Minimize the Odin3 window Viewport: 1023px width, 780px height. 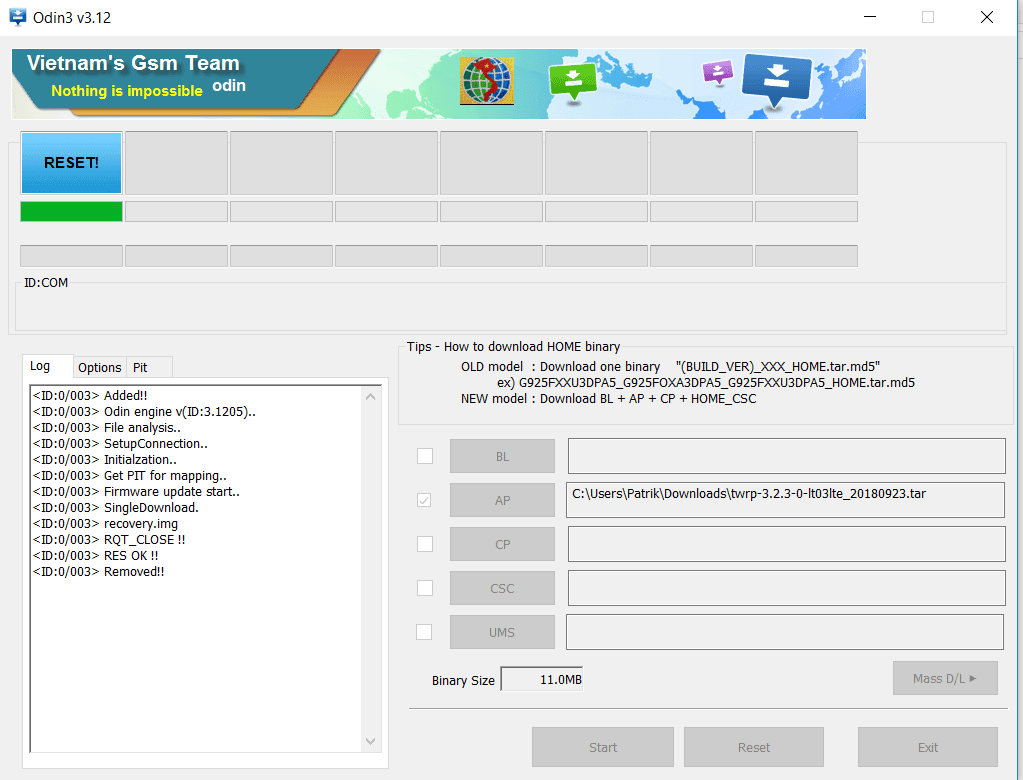tap(870, 17)
